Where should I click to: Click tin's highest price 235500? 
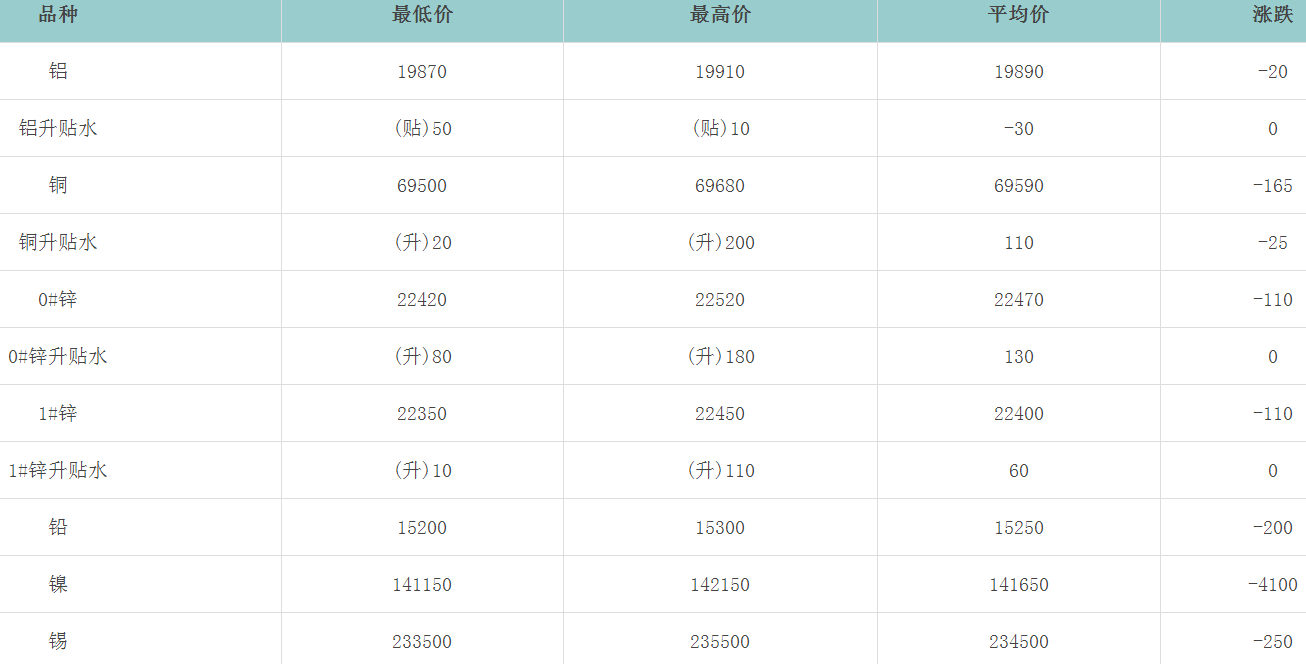tap(720, 642)
